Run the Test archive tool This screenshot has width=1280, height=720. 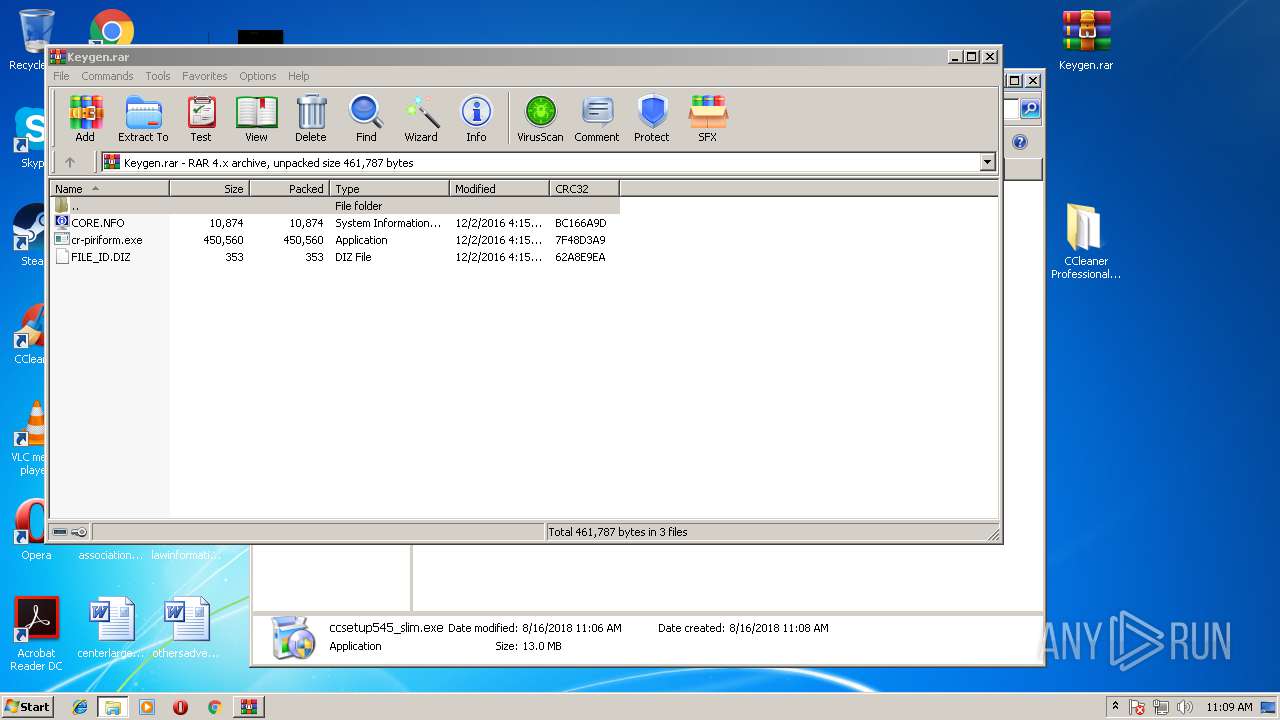coord(201,119)
